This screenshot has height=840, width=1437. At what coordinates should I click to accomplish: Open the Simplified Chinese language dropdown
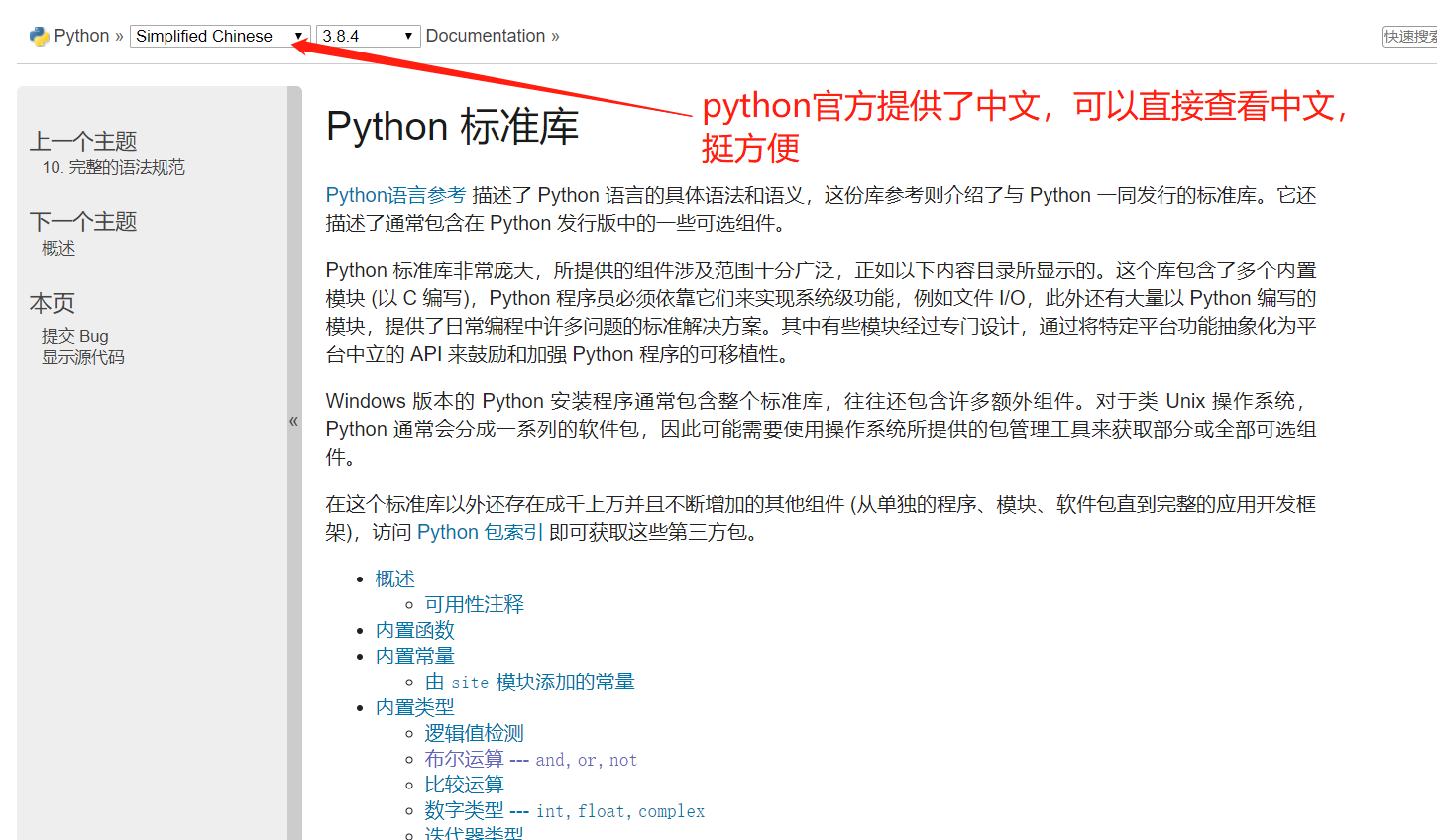coord(220,36)
